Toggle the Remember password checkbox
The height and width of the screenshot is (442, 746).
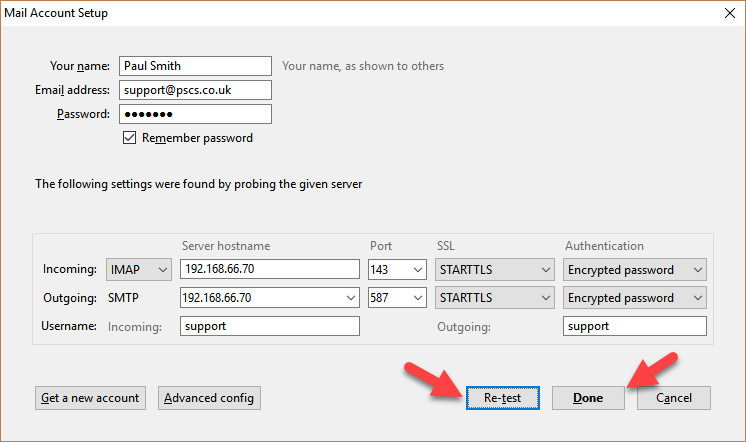tap(129, 138)
